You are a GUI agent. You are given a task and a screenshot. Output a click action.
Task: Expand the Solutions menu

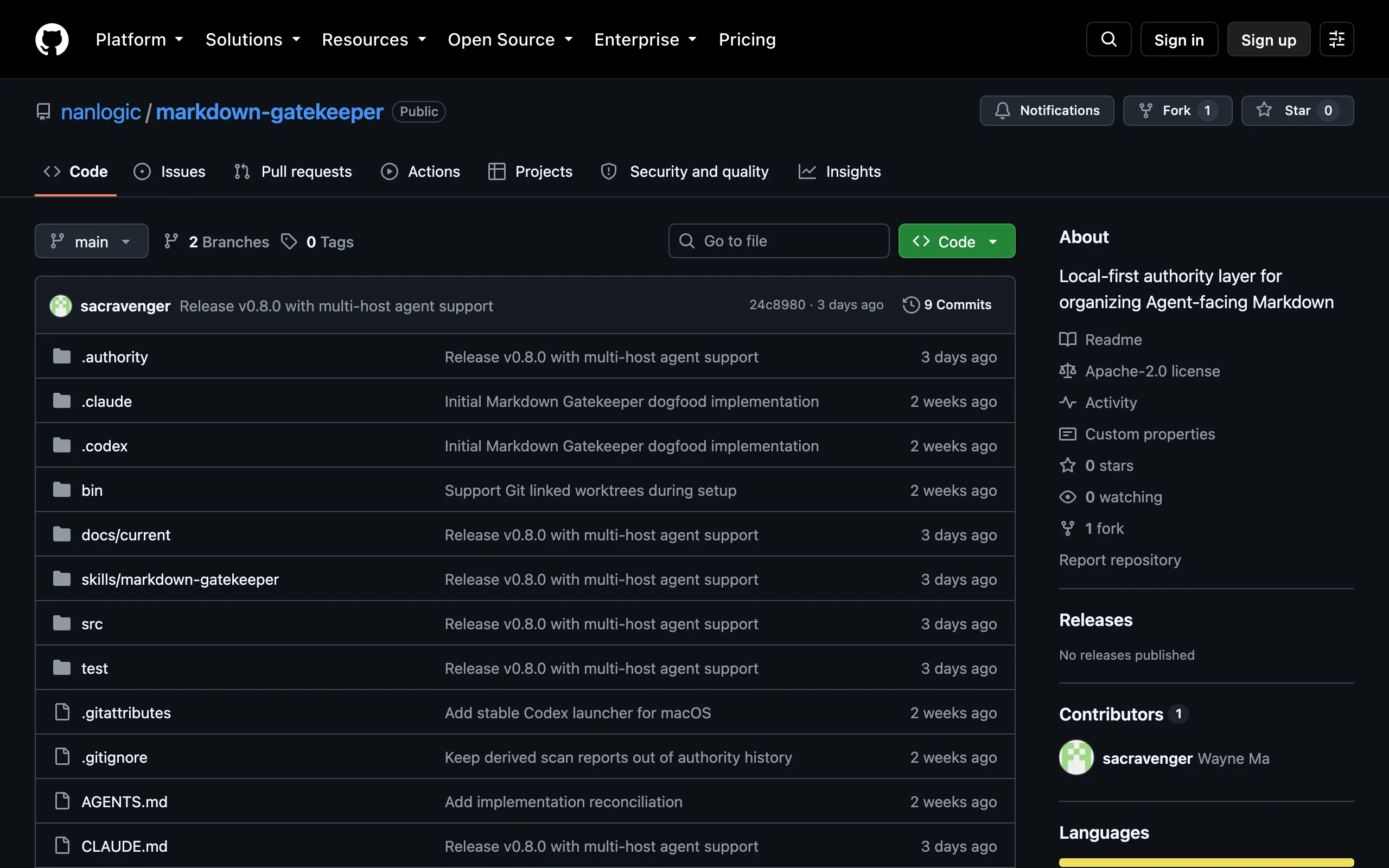[253, 40]
